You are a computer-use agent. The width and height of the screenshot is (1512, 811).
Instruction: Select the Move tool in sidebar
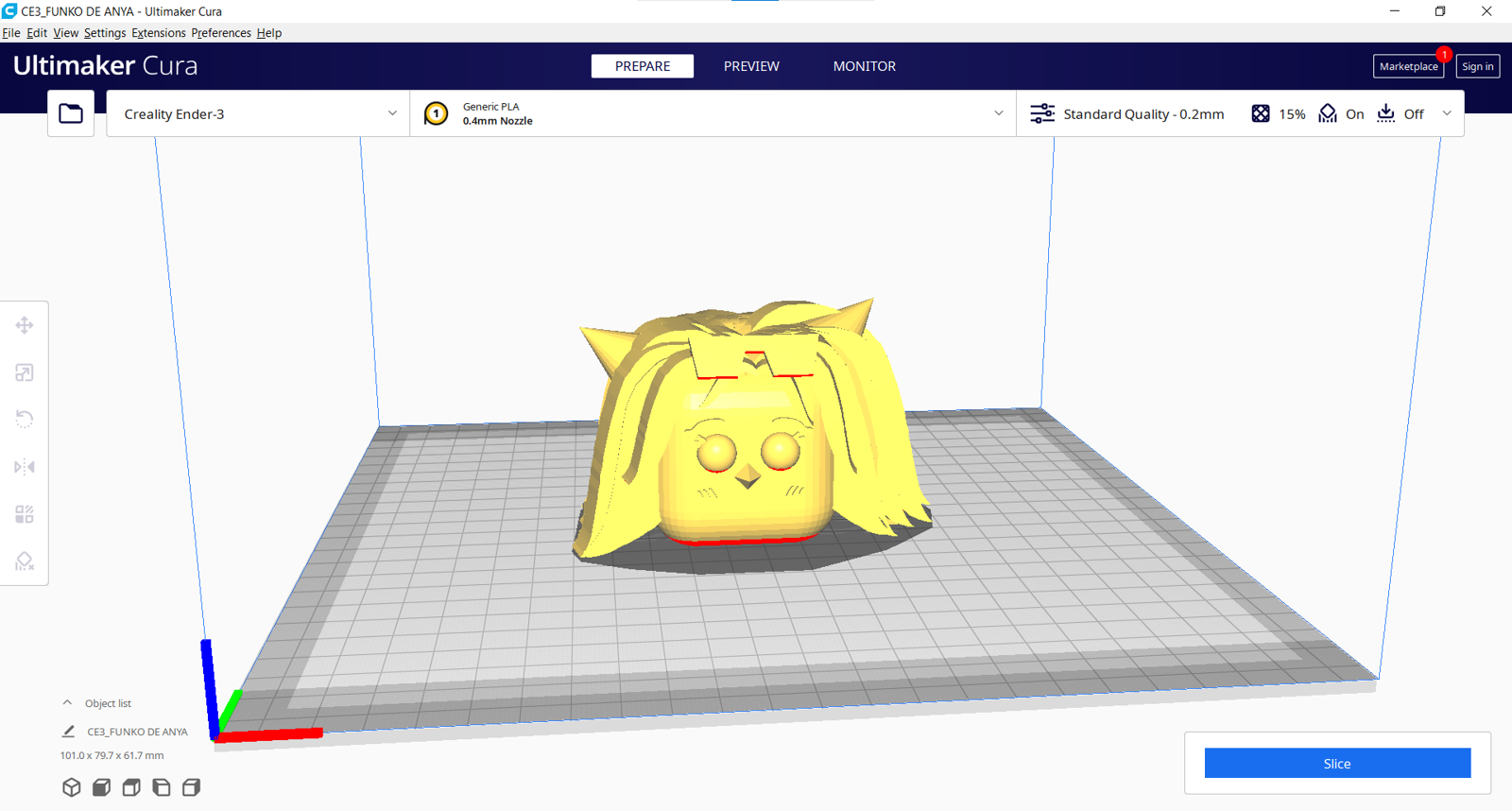25,325
